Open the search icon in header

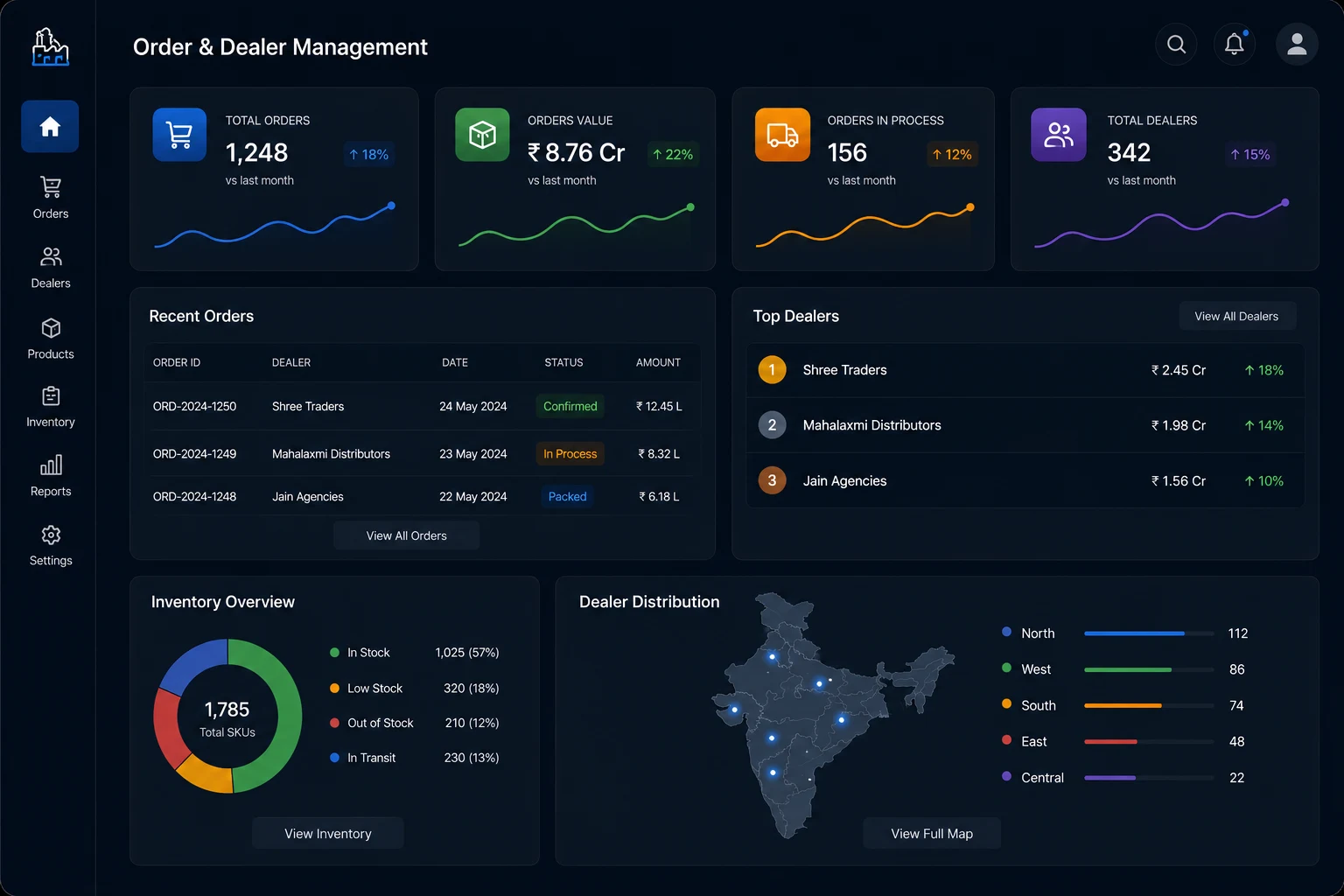pos(1176,44)
